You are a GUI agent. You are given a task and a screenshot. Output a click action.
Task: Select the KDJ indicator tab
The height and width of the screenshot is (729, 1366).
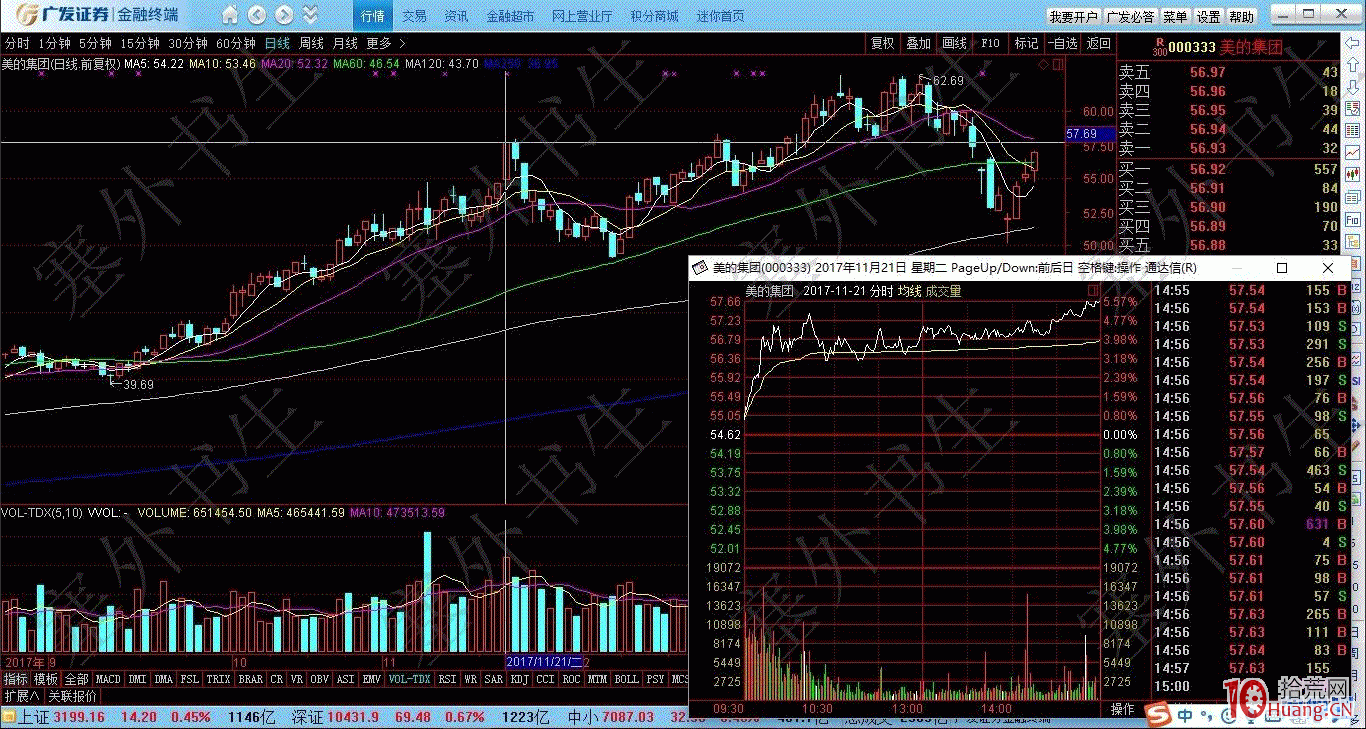pos(519,679)
